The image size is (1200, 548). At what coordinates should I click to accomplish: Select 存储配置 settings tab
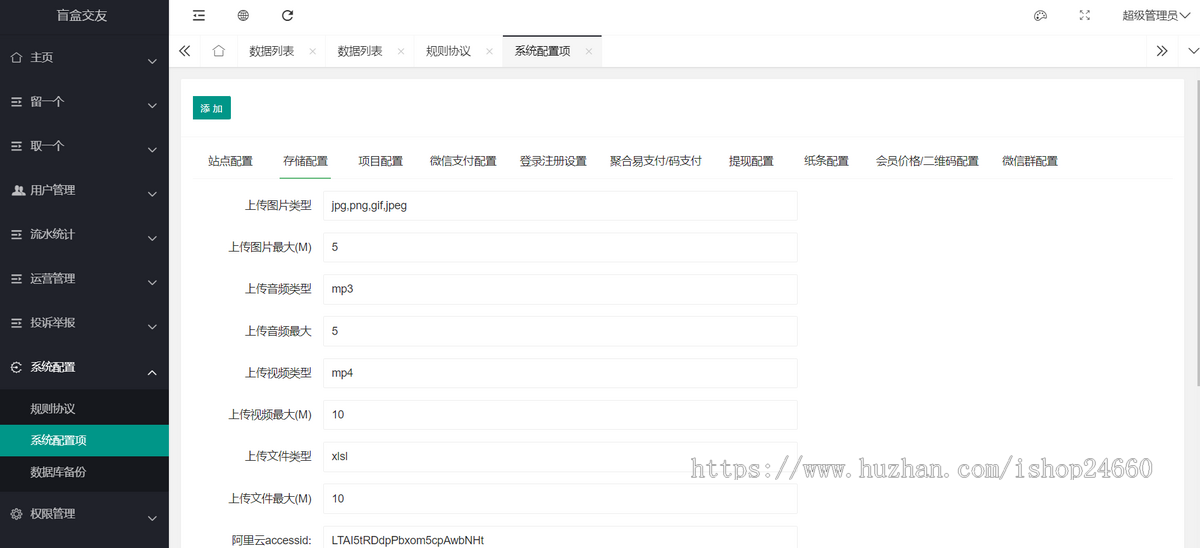pos(305,161)
